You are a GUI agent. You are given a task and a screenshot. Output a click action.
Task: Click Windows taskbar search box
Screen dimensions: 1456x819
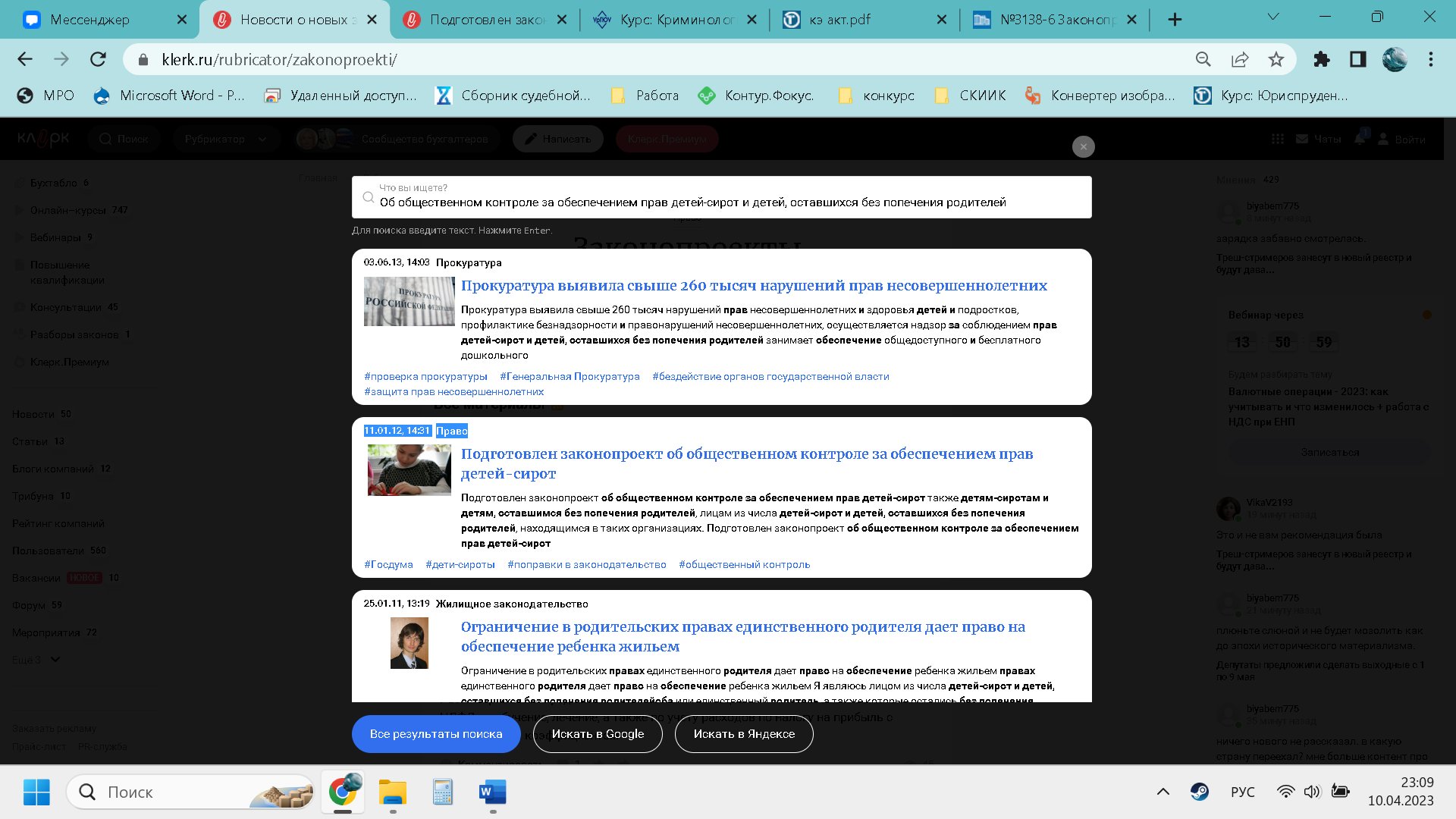(191, 792)
